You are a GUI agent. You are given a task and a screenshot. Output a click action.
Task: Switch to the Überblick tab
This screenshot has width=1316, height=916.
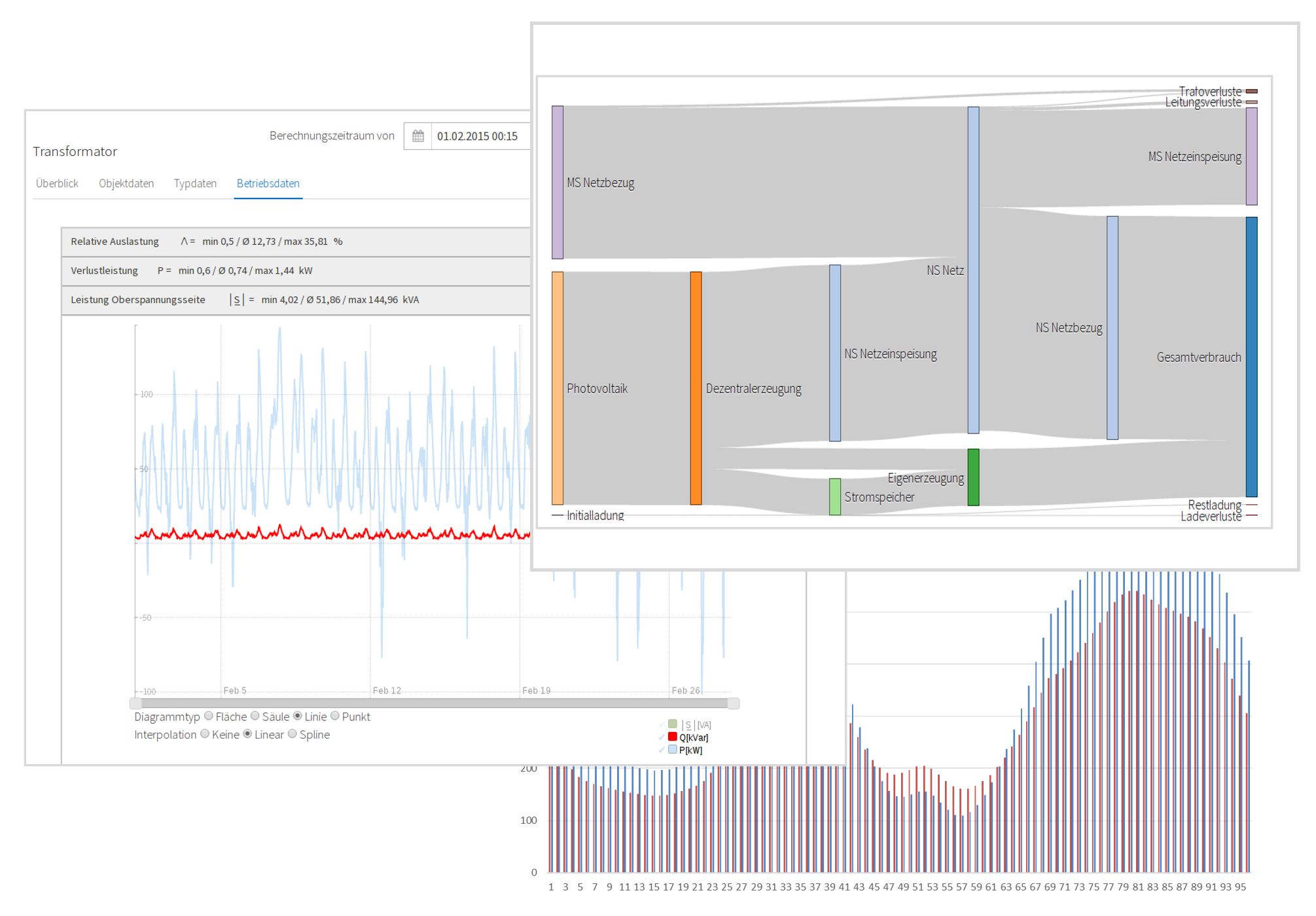(57, 183)
